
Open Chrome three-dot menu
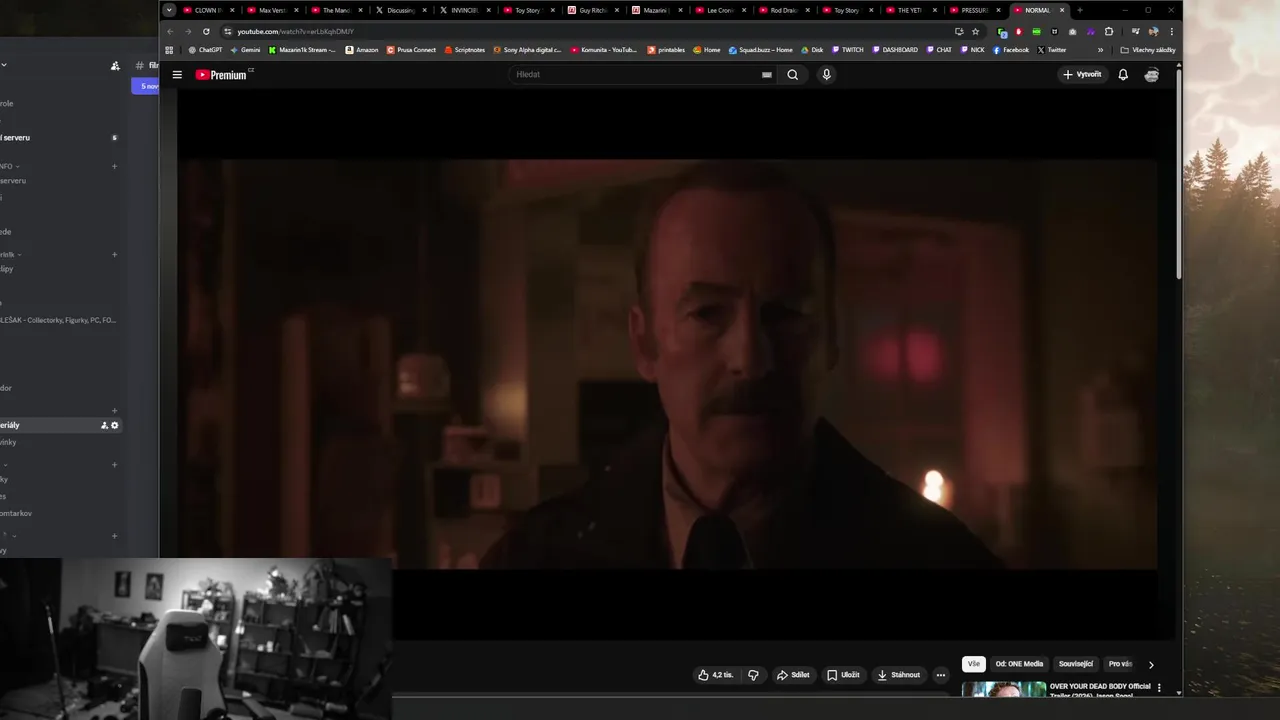1171,31
